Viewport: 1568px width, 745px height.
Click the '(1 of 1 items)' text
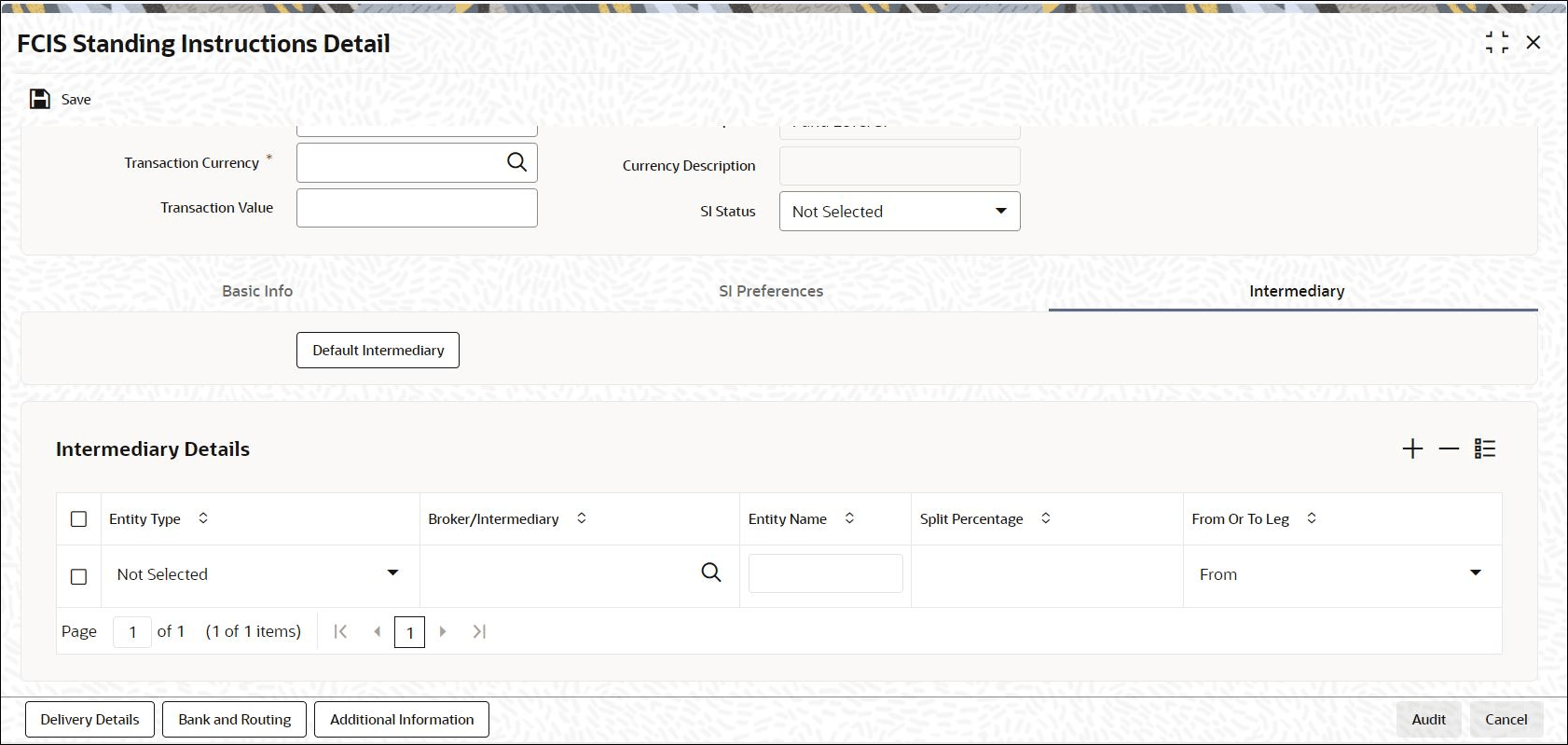[x=254, y=631]
